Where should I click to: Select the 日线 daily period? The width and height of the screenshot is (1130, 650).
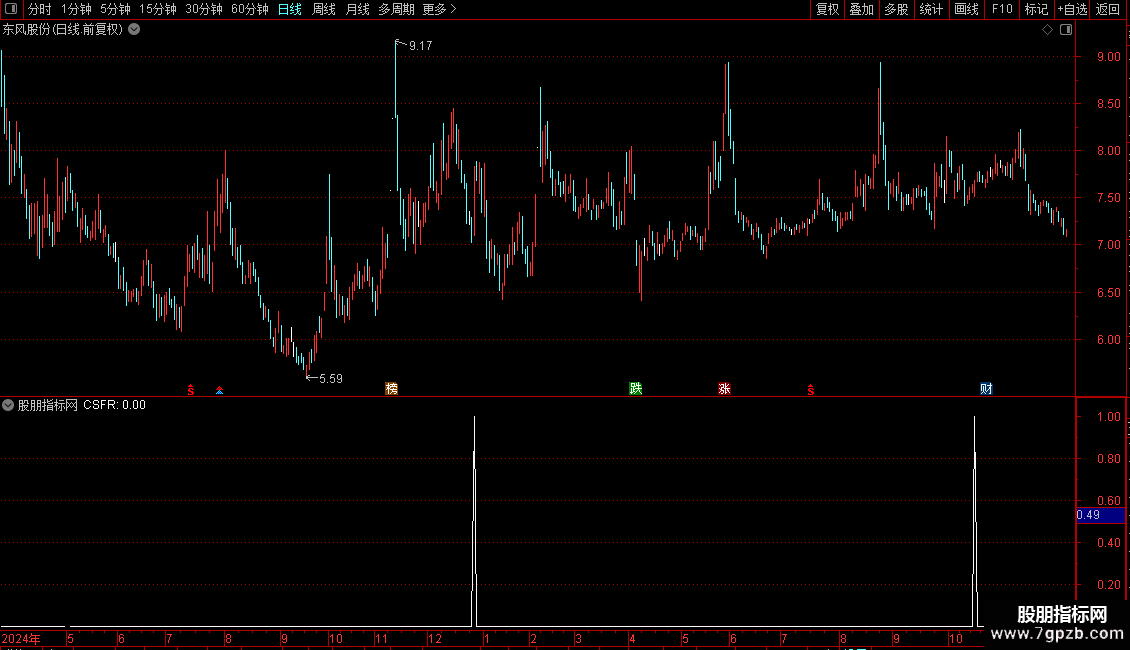pos(290,9)
